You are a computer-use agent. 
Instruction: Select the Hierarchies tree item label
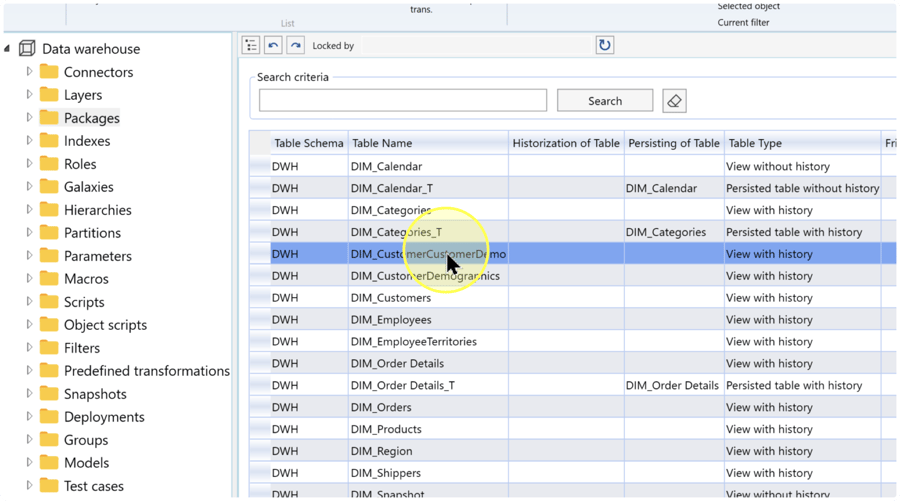[x=98, y=209]
